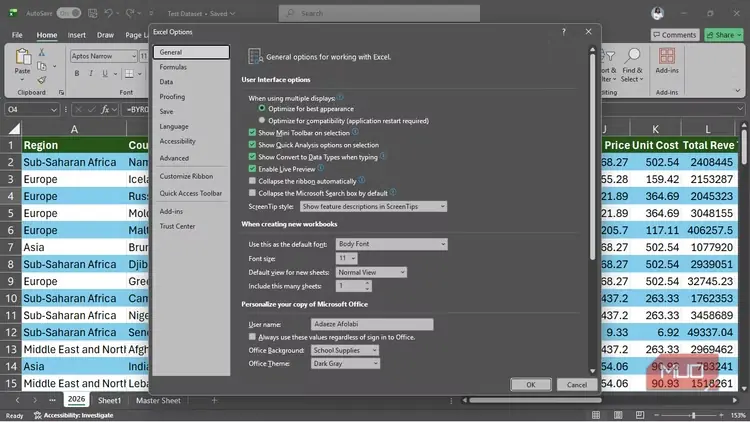Open the File menu
The width and height of the screenshot is (750, 422).
pos(17,35)
